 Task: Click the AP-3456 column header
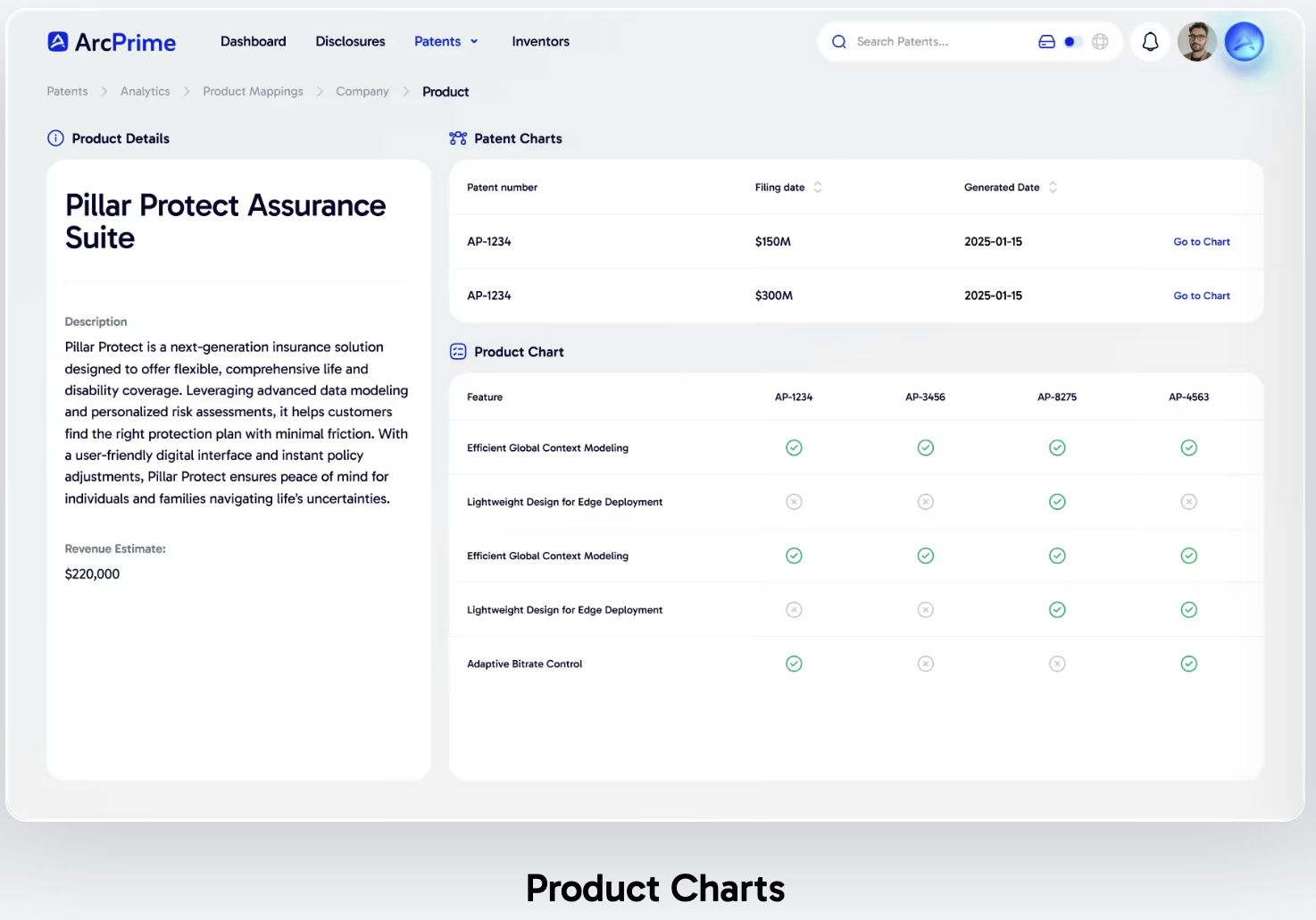925,397
